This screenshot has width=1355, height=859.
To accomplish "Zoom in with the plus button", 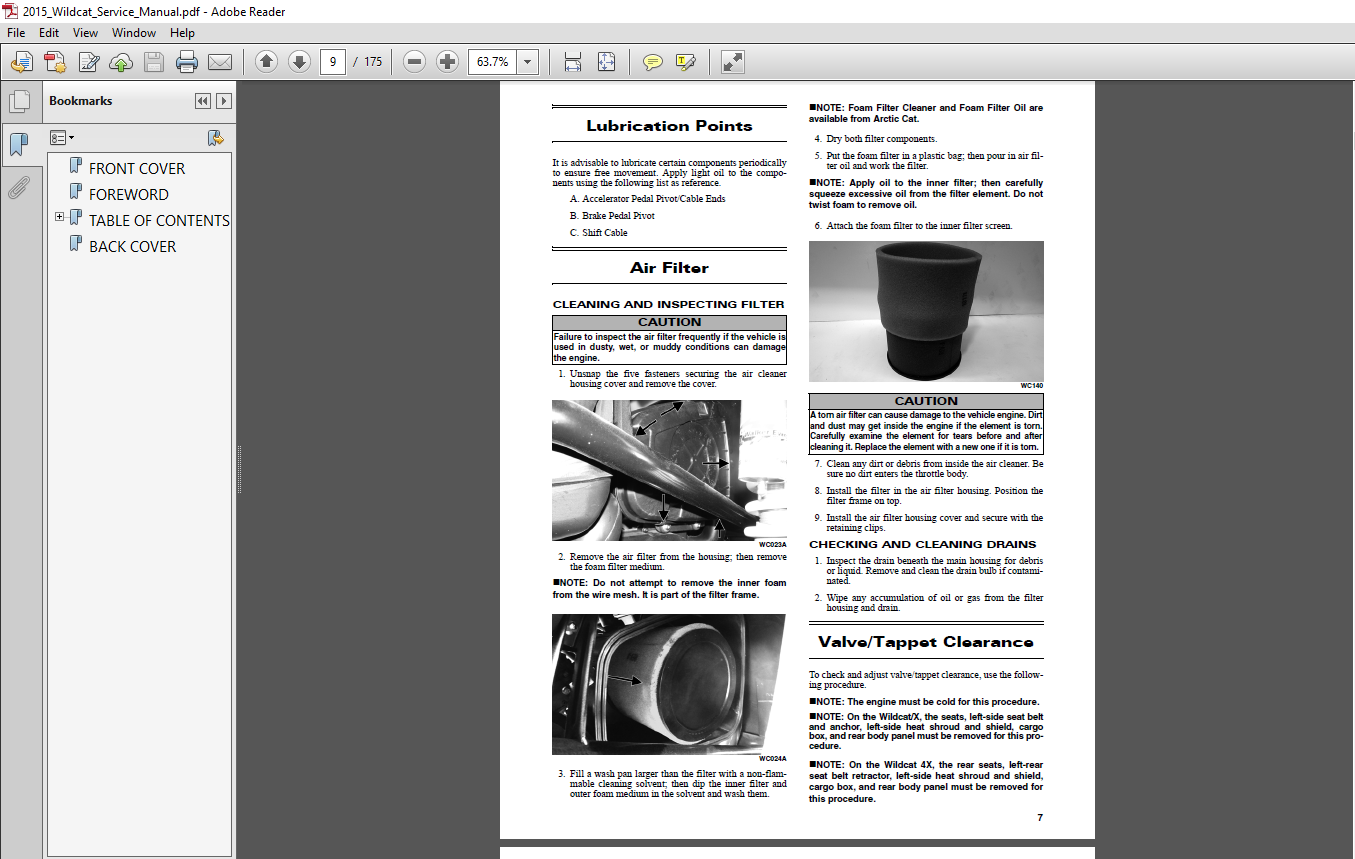I will coord(448,62).
